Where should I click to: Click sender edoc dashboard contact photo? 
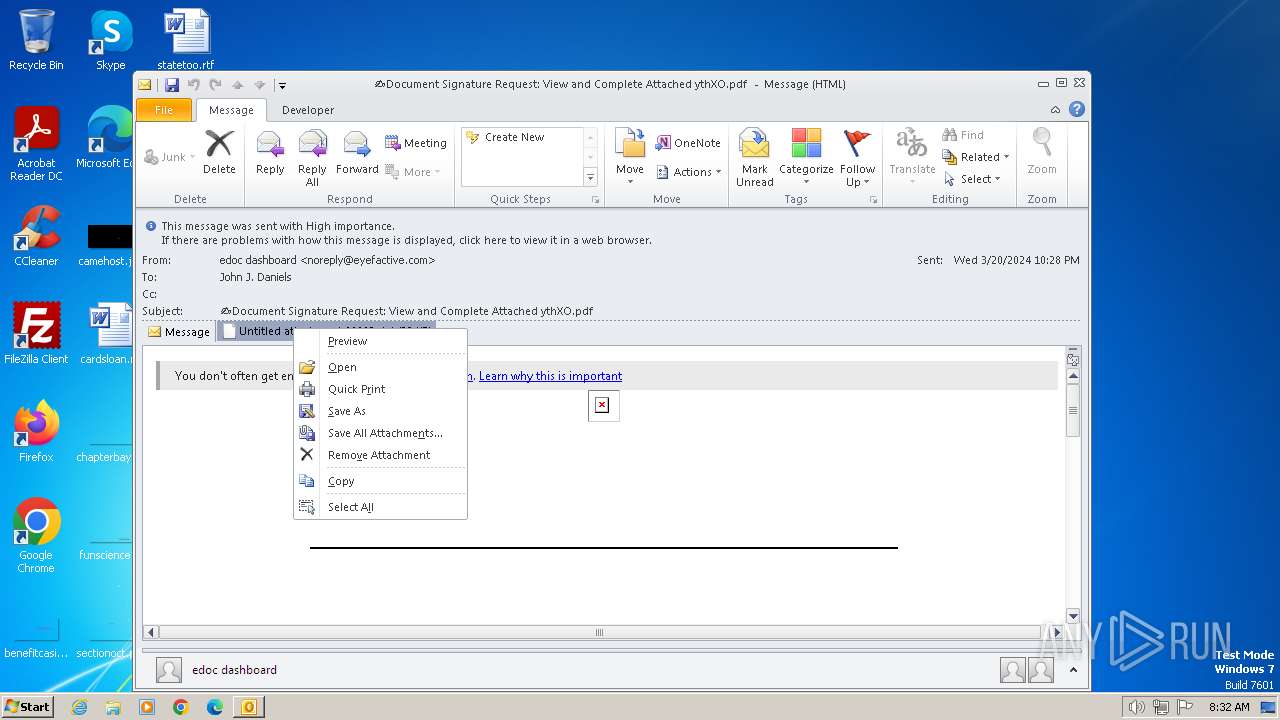(x=169, y=670)
